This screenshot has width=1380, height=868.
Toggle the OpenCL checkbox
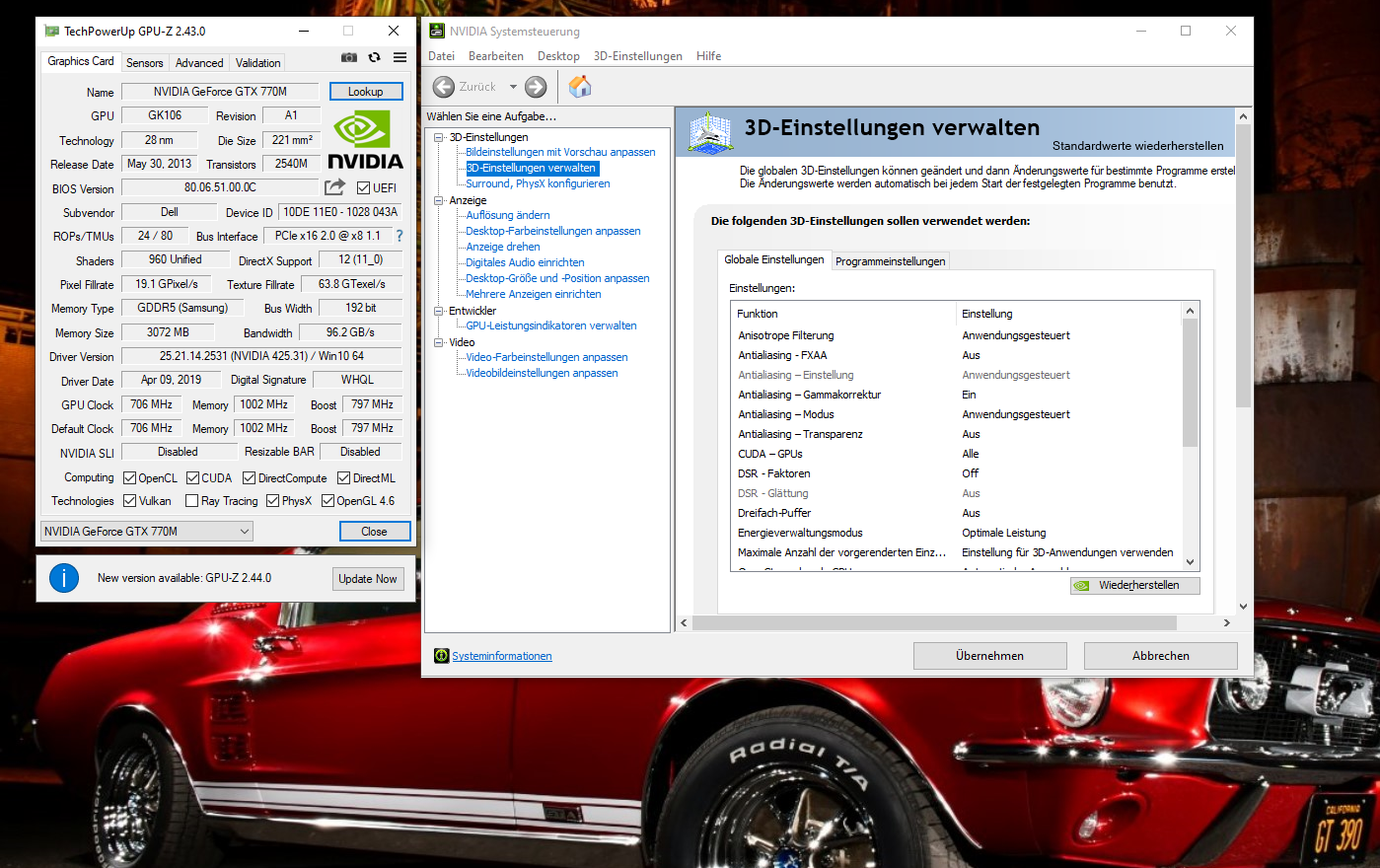point(129,478)
